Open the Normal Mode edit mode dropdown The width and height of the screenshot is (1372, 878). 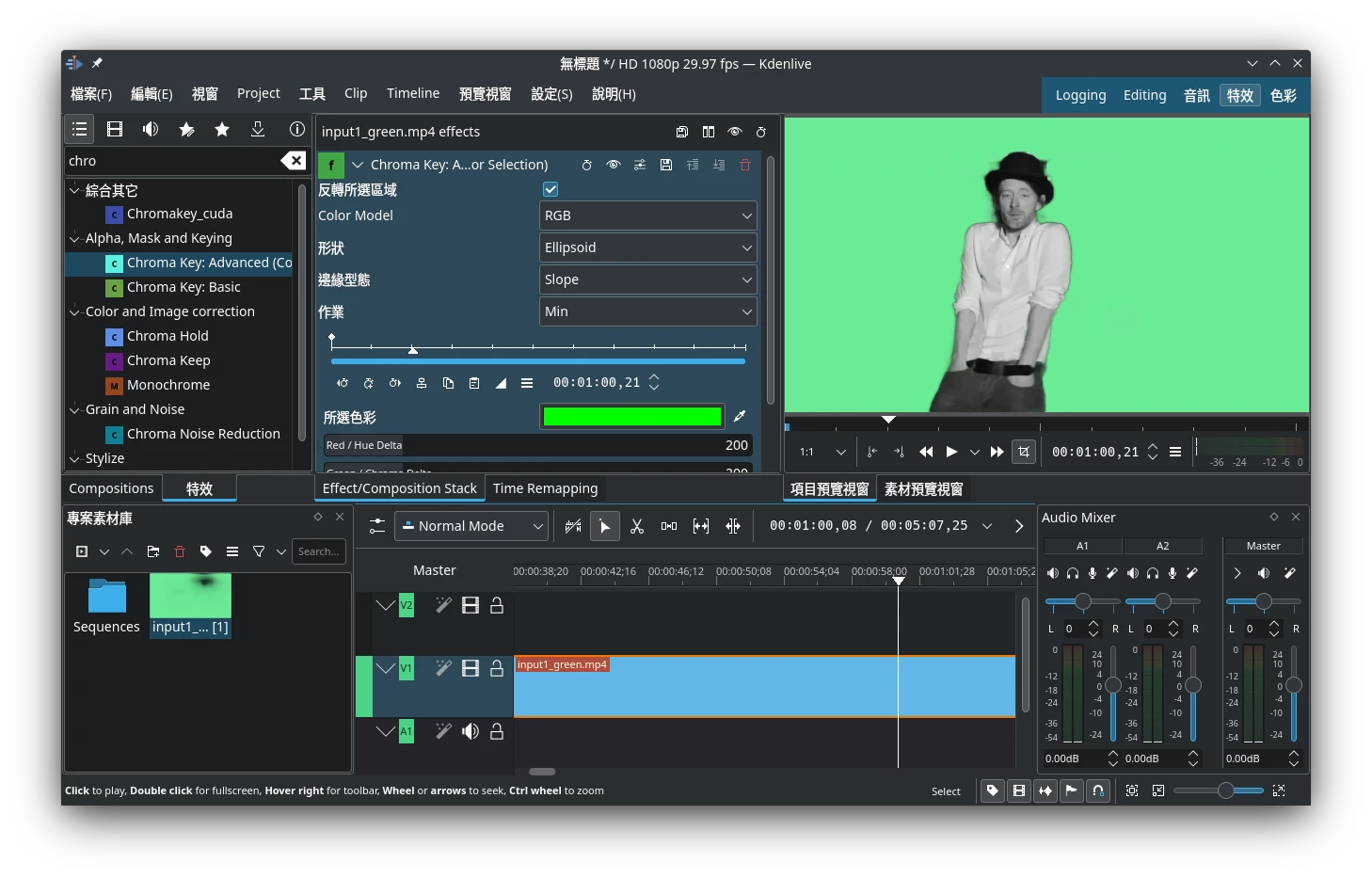point(471,526)
